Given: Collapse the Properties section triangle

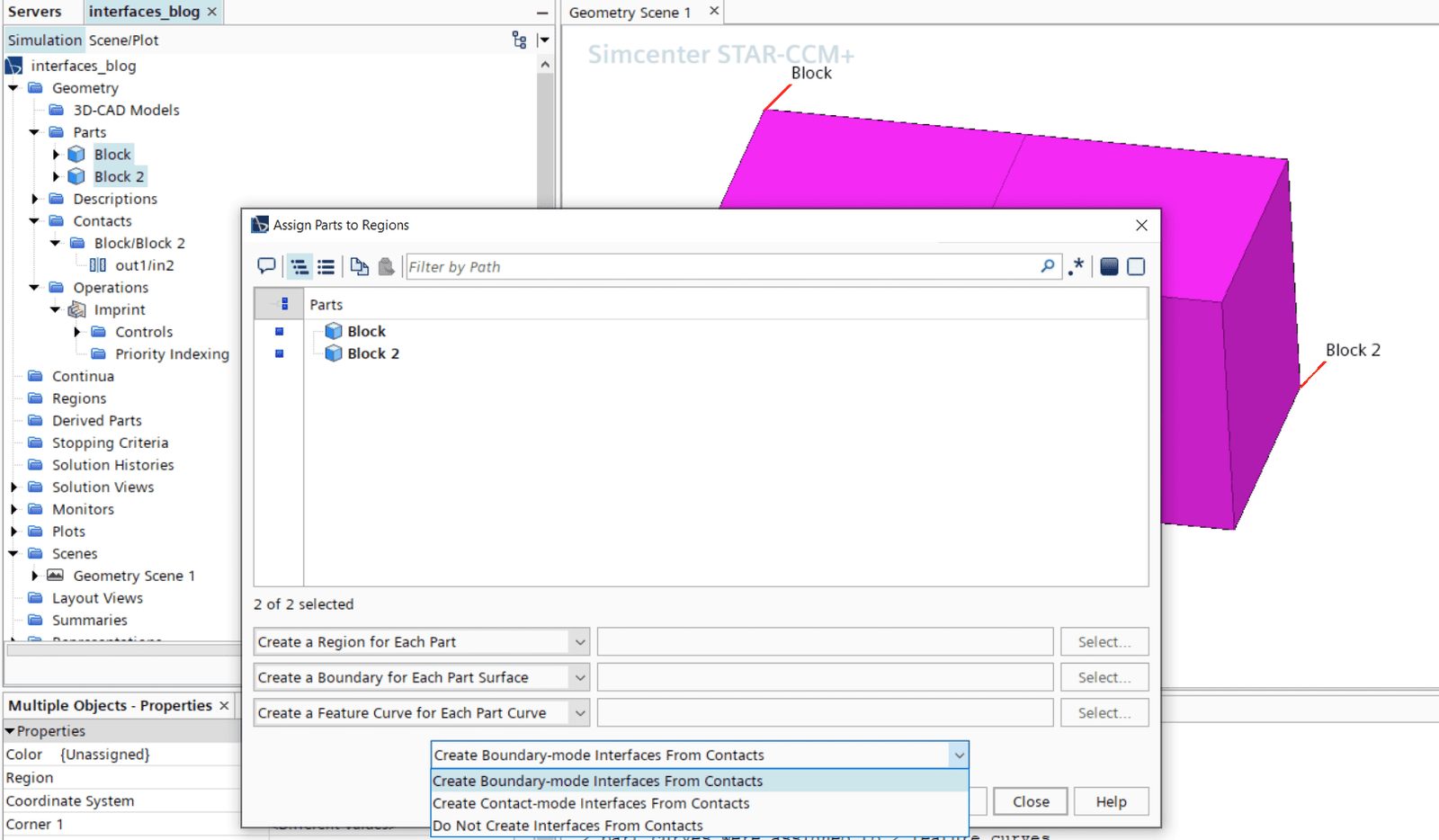Looking at the screenshot, I should coord(10,731).
